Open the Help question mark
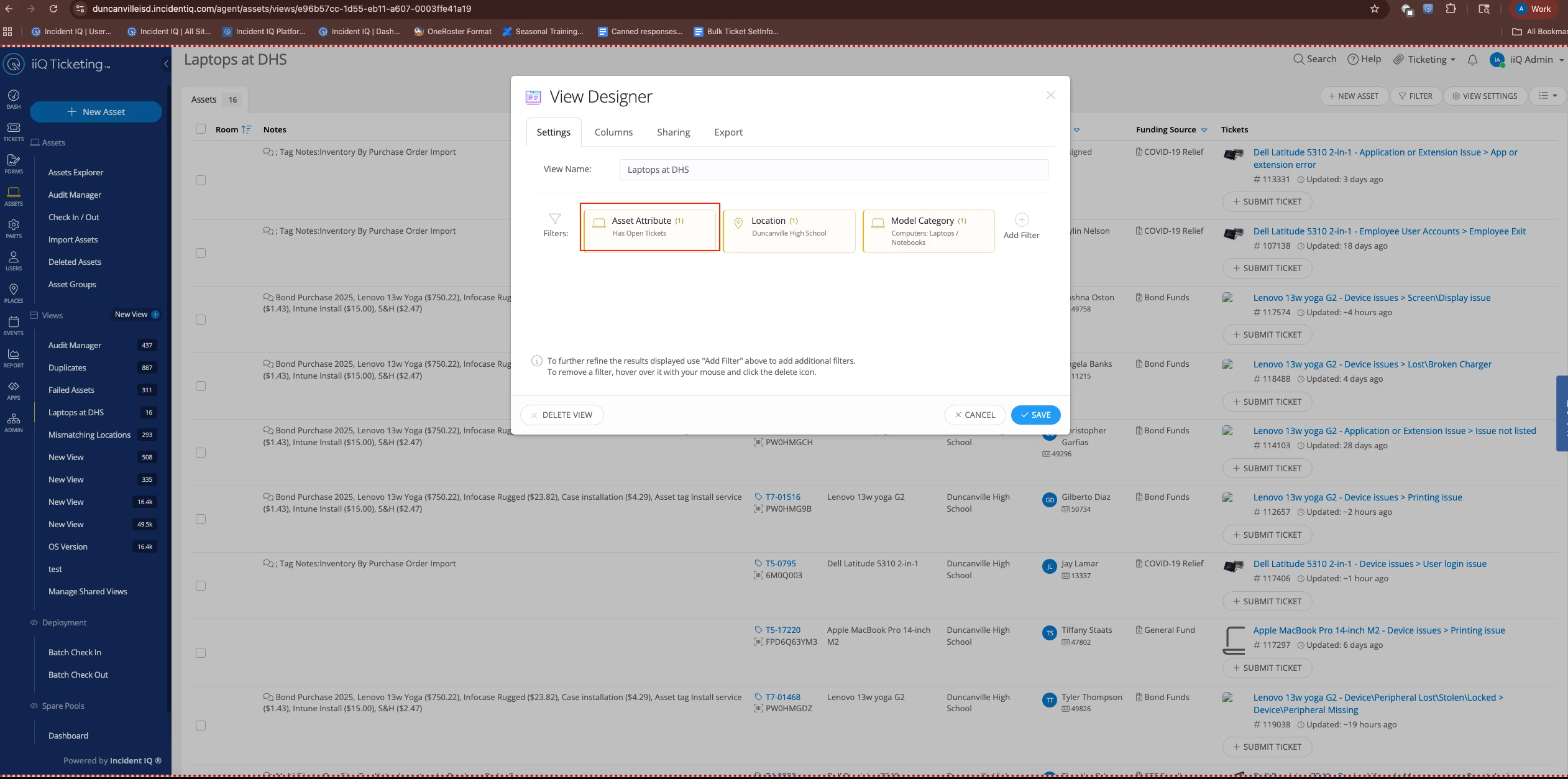 1352,59
